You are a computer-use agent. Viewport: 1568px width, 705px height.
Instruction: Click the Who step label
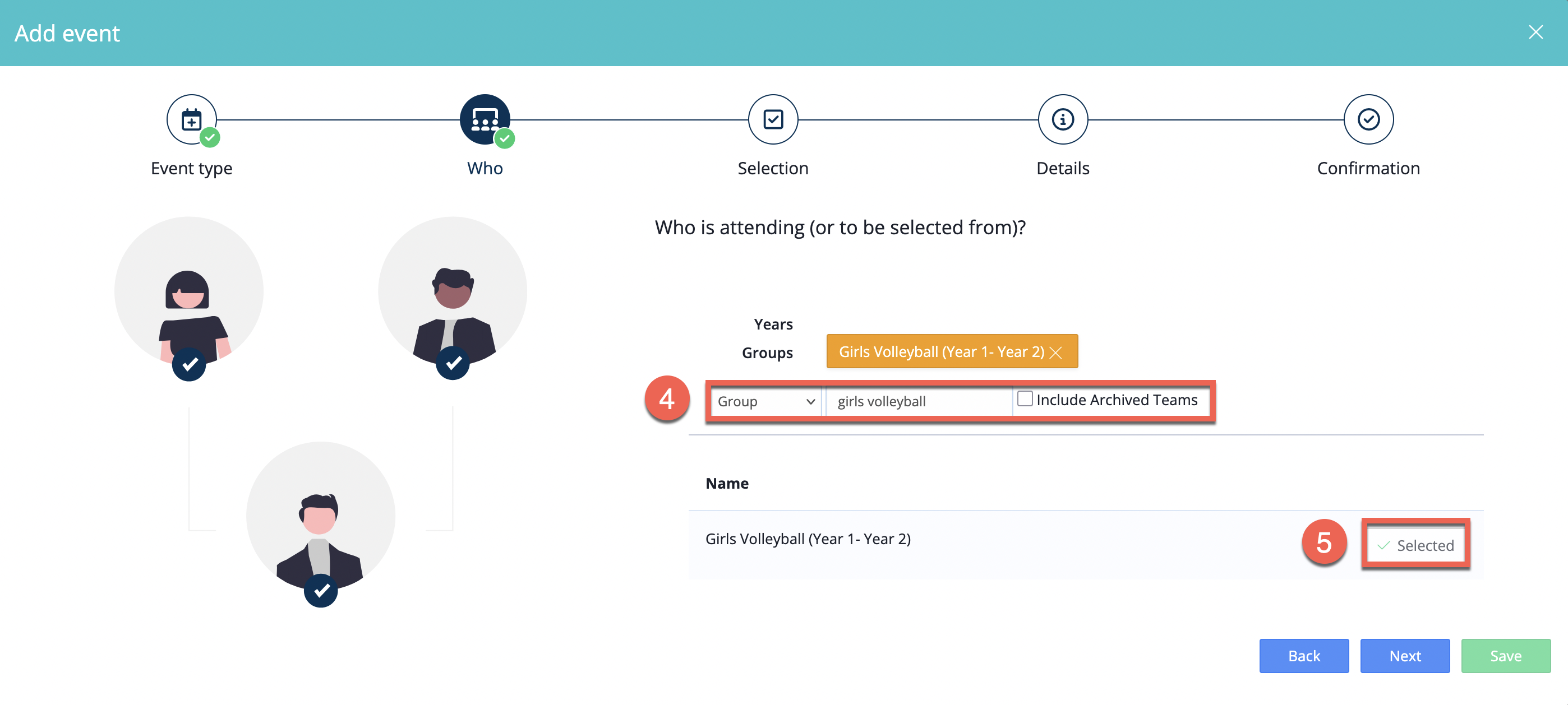(x=485, y=169)
